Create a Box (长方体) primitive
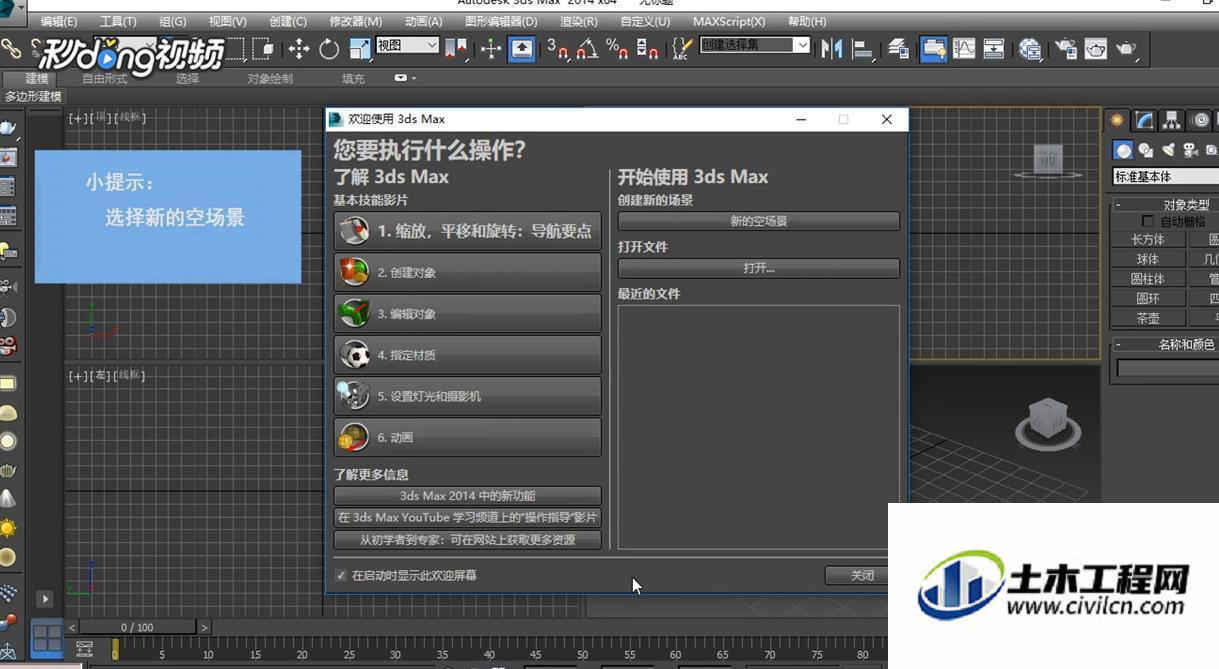The height and width of the screenshot is (669, 1219). point(1147,239)
